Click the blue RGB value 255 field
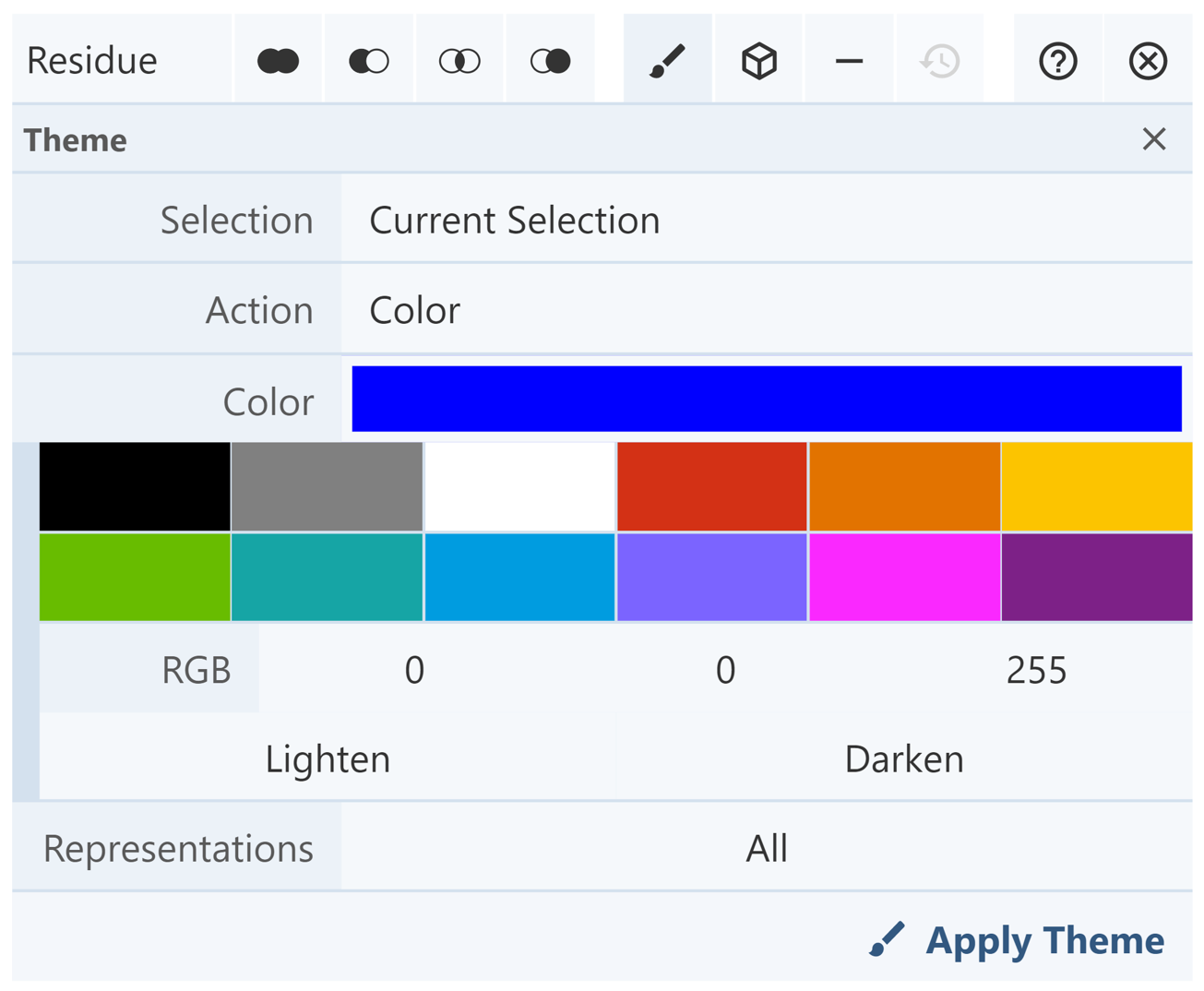 point(1036,670)
